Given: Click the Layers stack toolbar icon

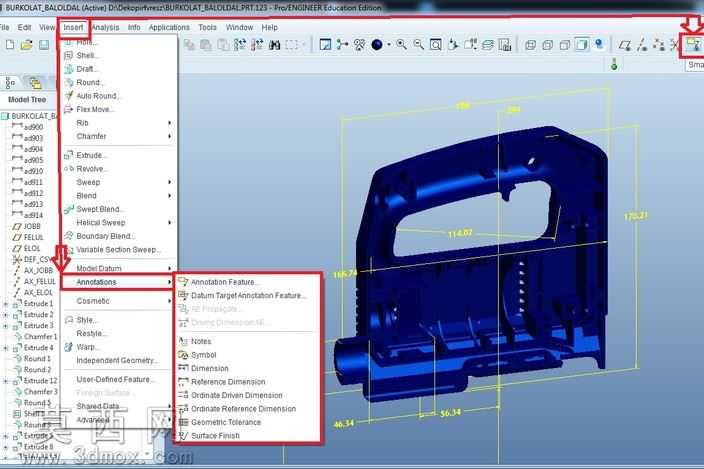Looking at the screenshot, I should tap(488, 45).
